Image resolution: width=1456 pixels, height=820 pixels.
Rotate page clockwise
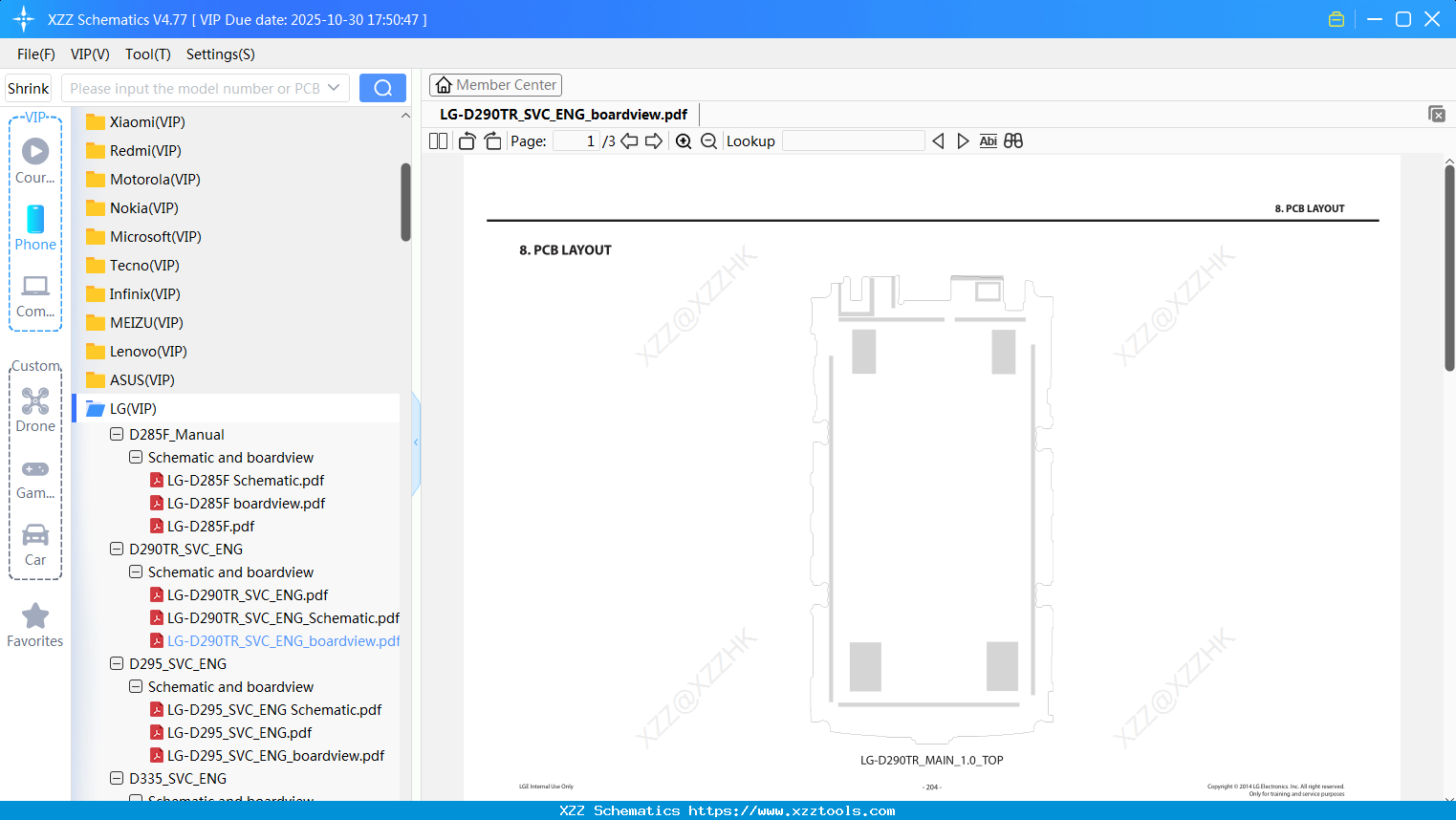(x=492, y=140)
